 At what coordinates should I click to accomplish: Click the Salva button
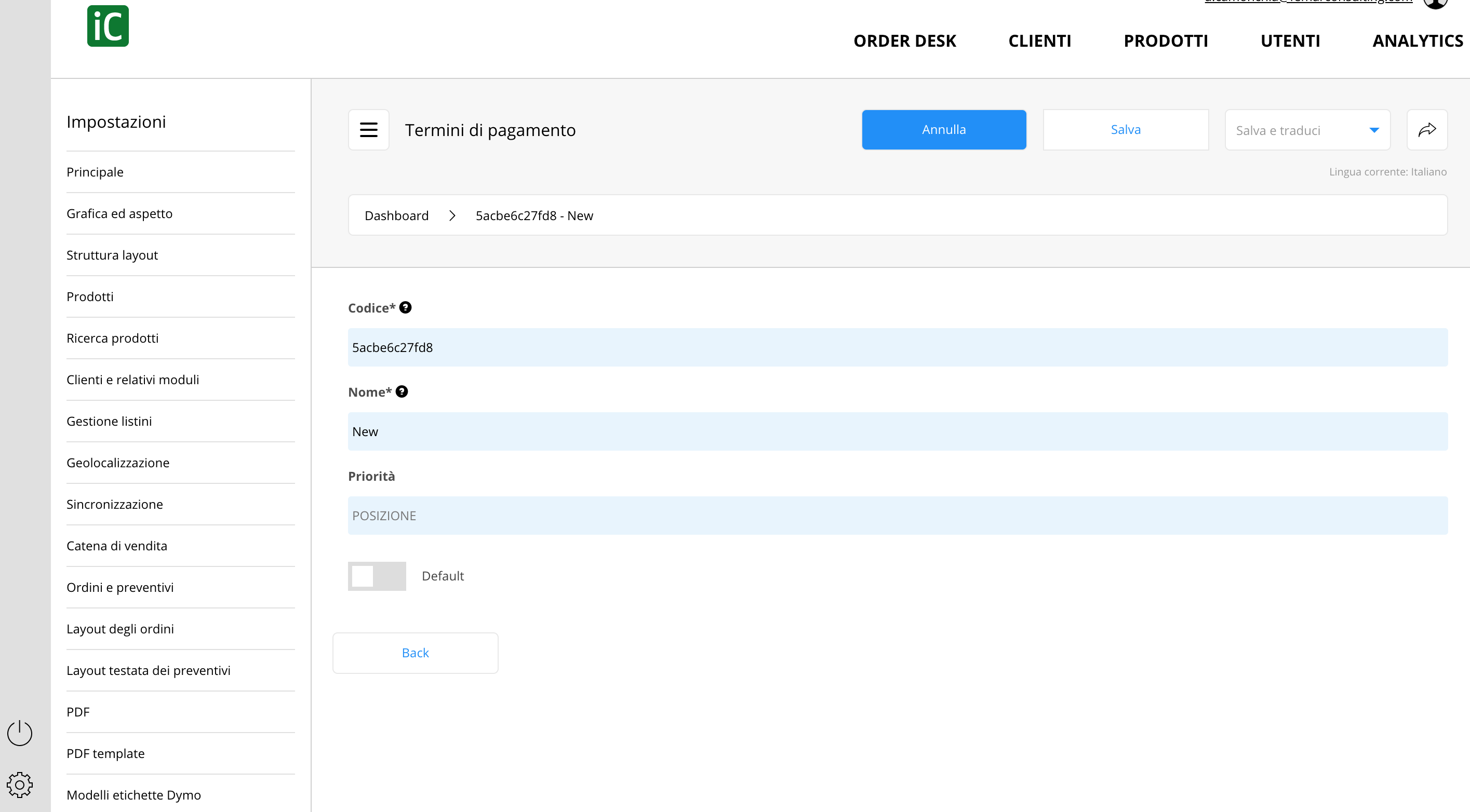[1125, 130]
